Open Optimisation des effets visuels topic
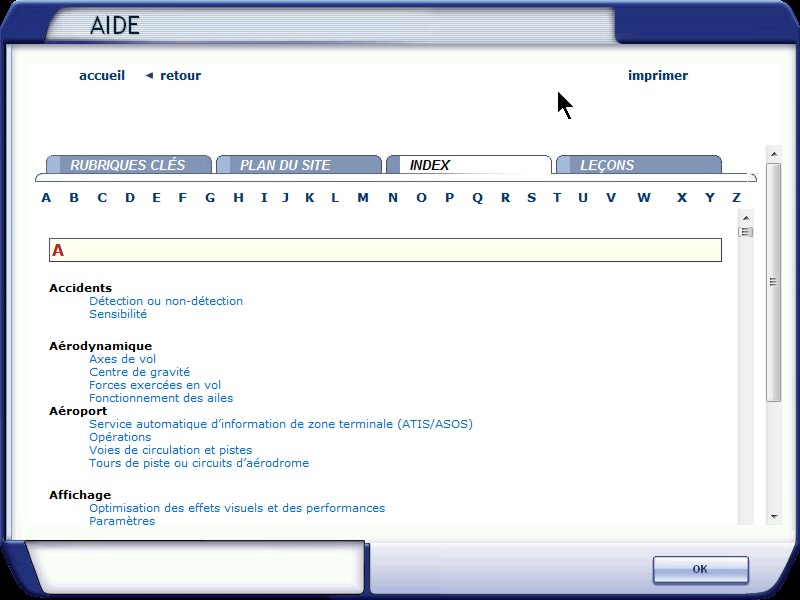Viewport: 800px width, 600px height. (237, 508)
